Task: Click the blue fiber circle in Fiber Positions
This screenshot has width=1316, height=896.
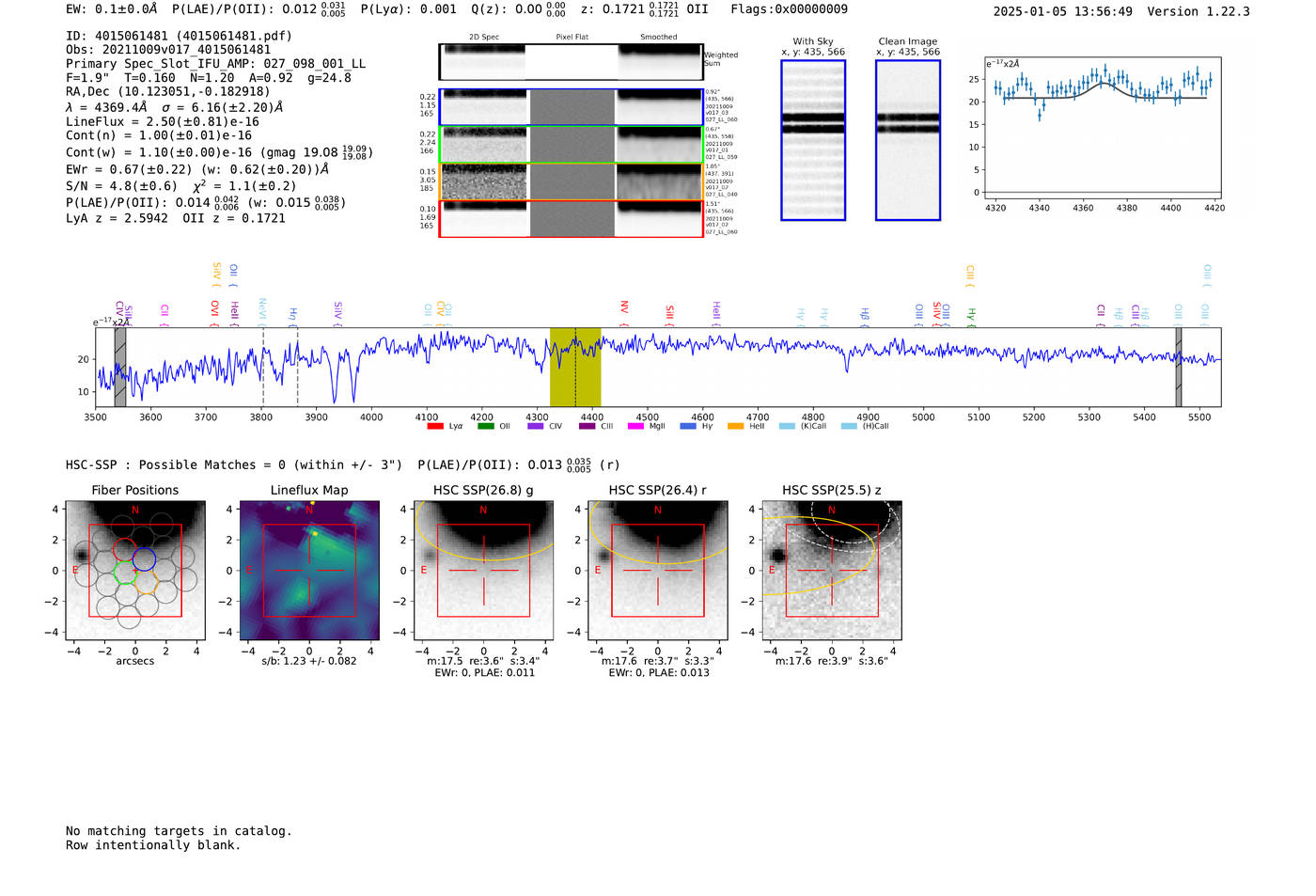Action: click(x=144, y=559)
